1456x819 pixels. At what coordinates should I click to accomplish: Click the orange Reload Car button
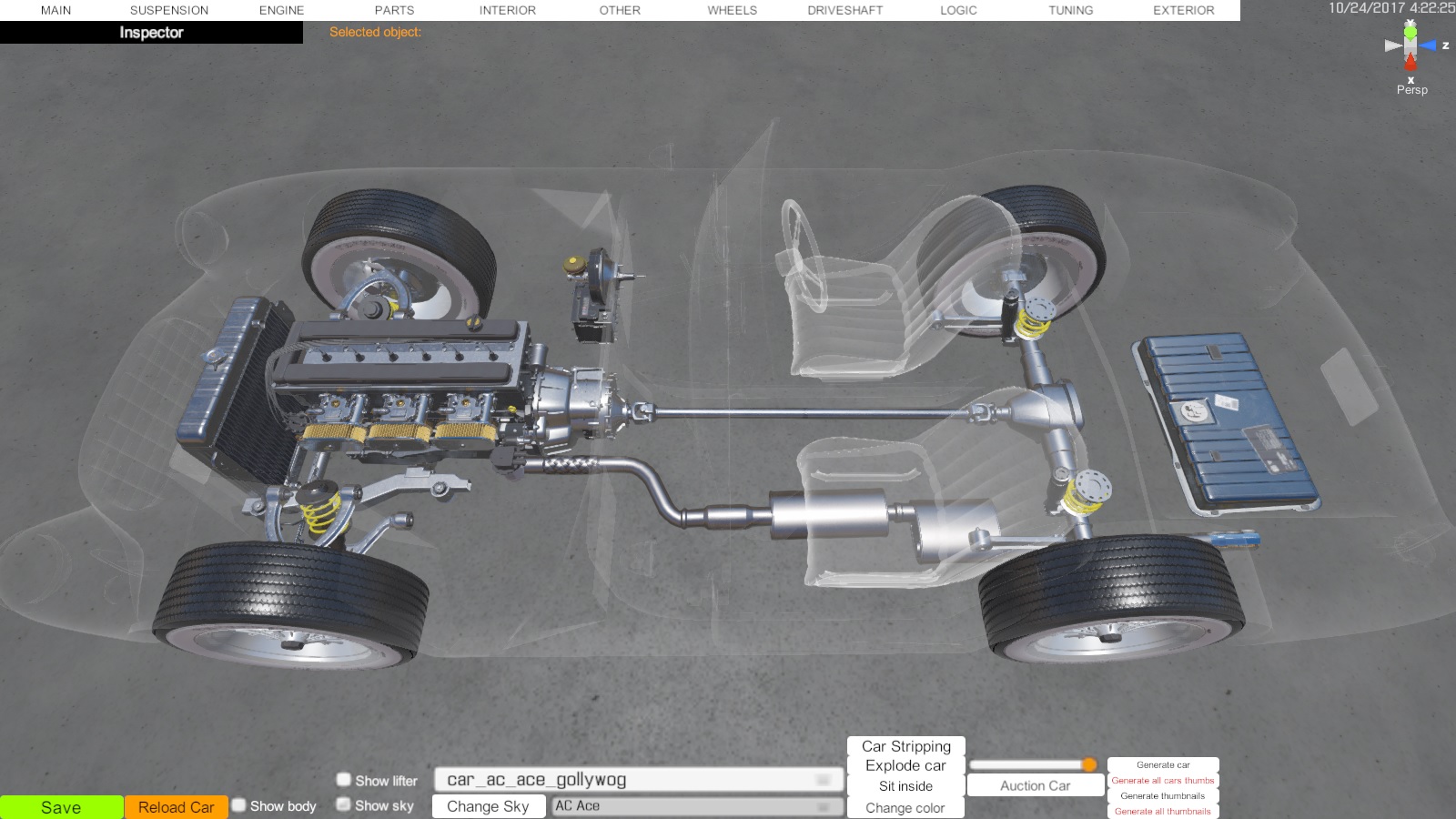pos(177,807)
